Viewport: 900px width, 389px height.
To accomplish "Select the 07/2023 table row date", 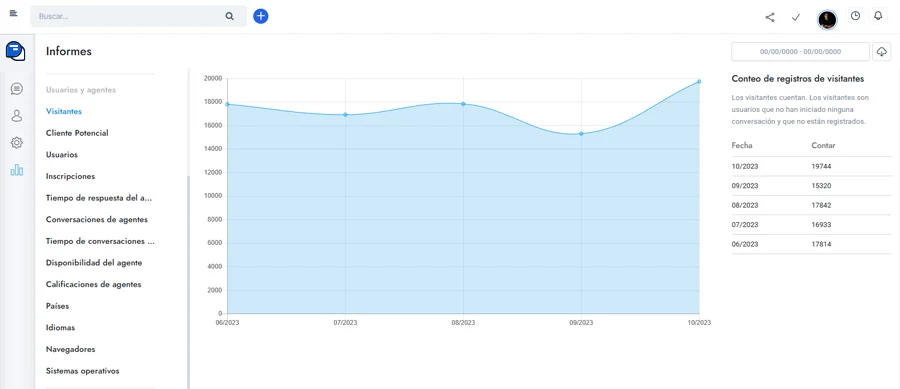I will tap(745, 225).
